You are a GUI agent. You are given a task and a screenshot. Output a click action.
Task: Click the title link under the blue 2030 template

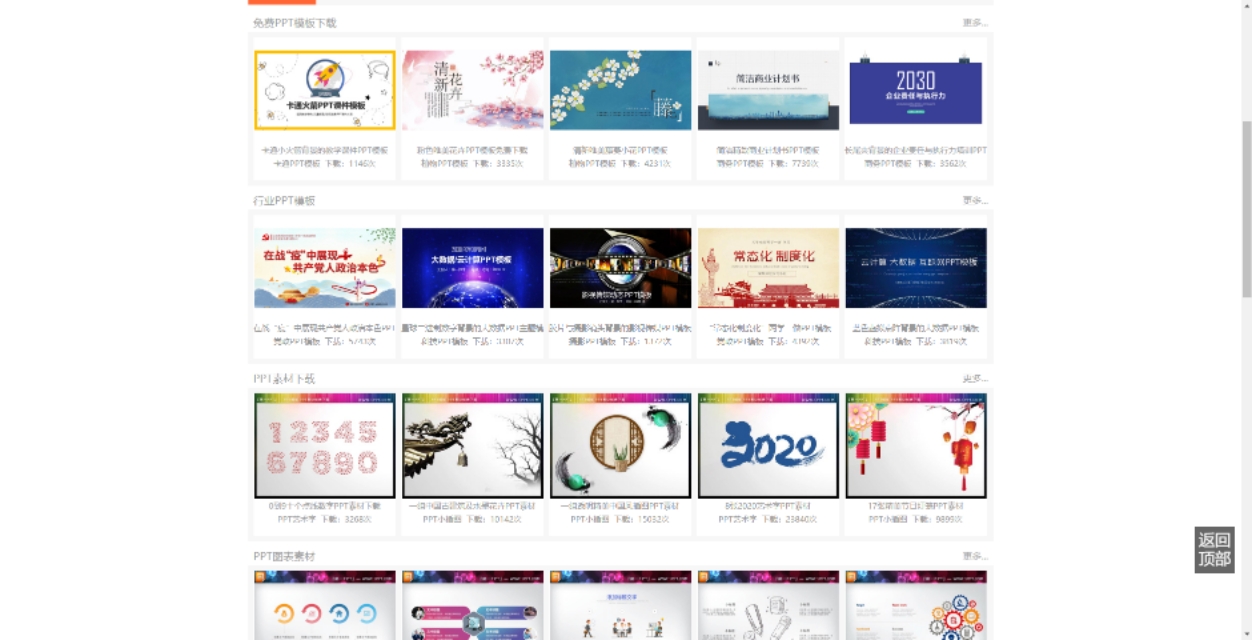click(x=916, y=150)
